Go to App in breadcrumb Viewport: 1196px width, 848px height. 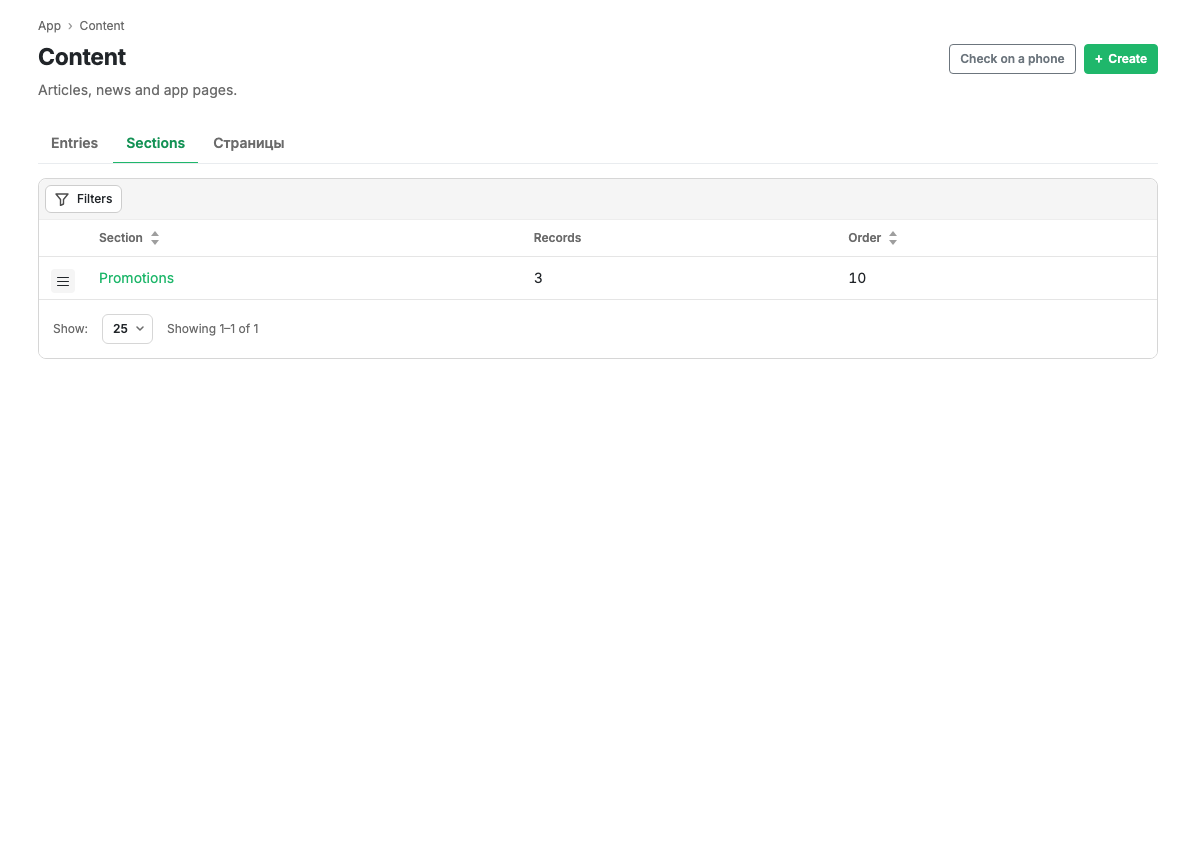point(50,26)
